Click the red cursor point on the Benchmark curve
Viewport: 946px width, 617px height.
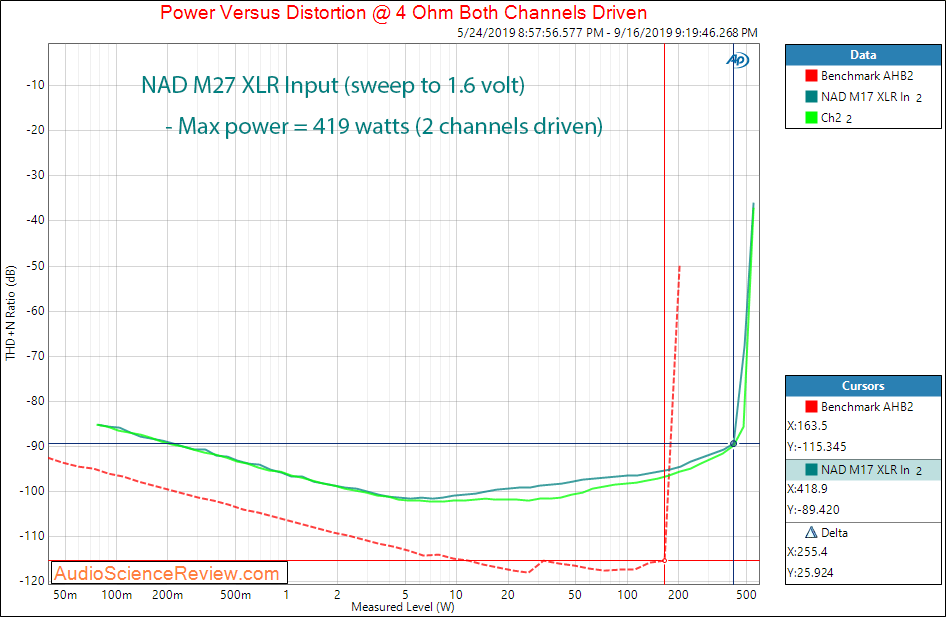[x=665, y=561]
